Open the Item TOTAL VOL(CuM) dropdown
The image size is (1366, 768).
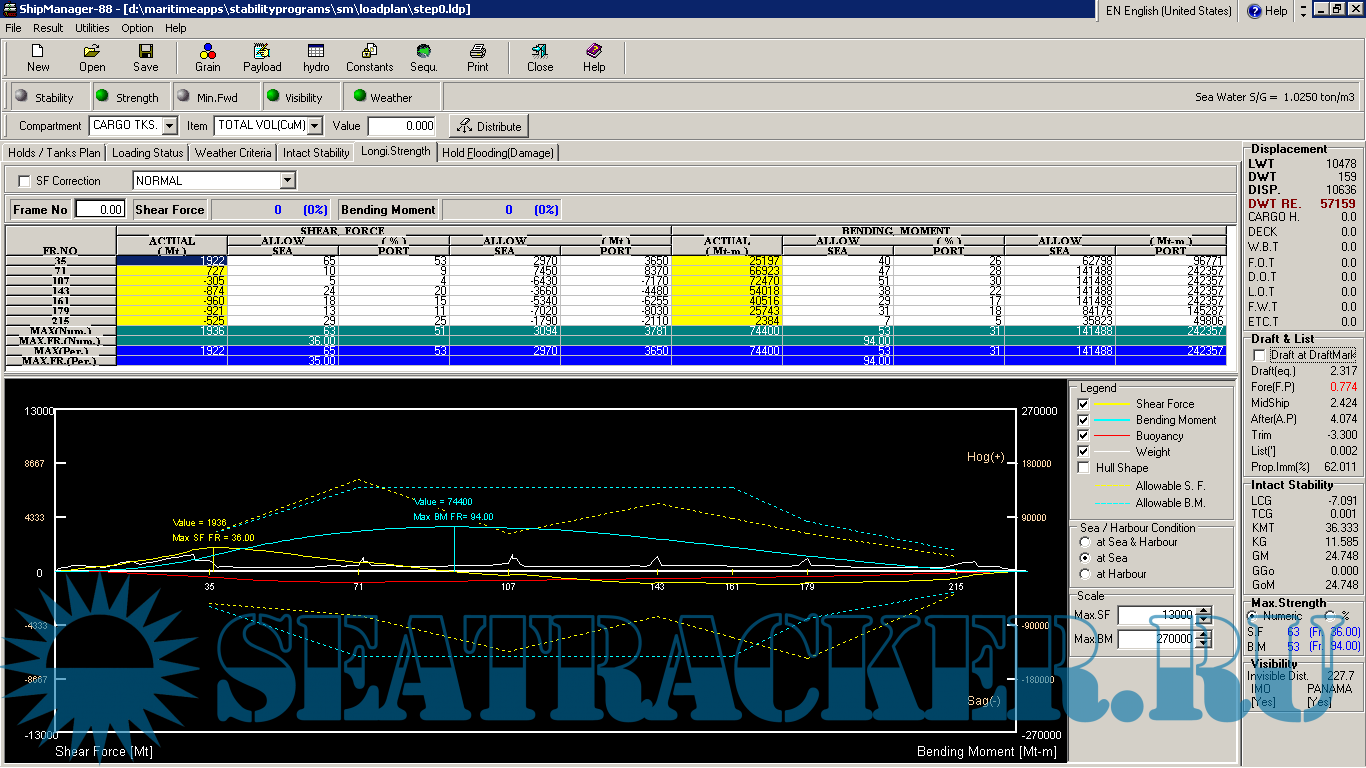click(x=315, y=126)
